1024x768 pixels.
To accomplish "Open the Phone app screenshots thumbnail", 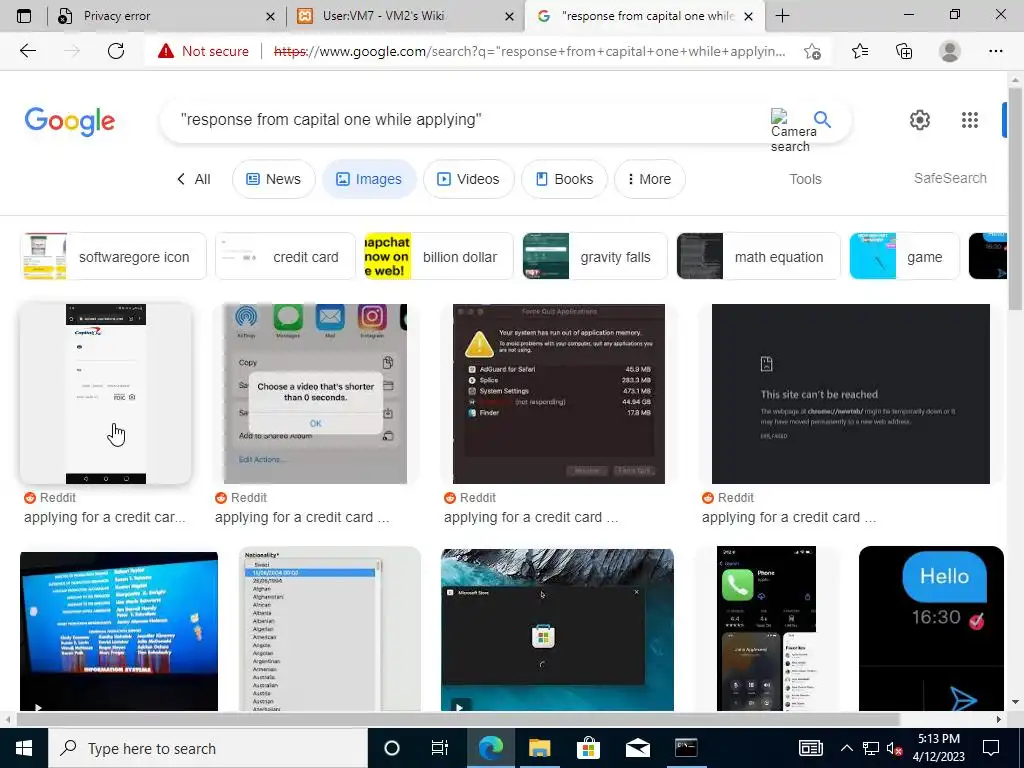I will pyautogui.click(x=766, y=628).
